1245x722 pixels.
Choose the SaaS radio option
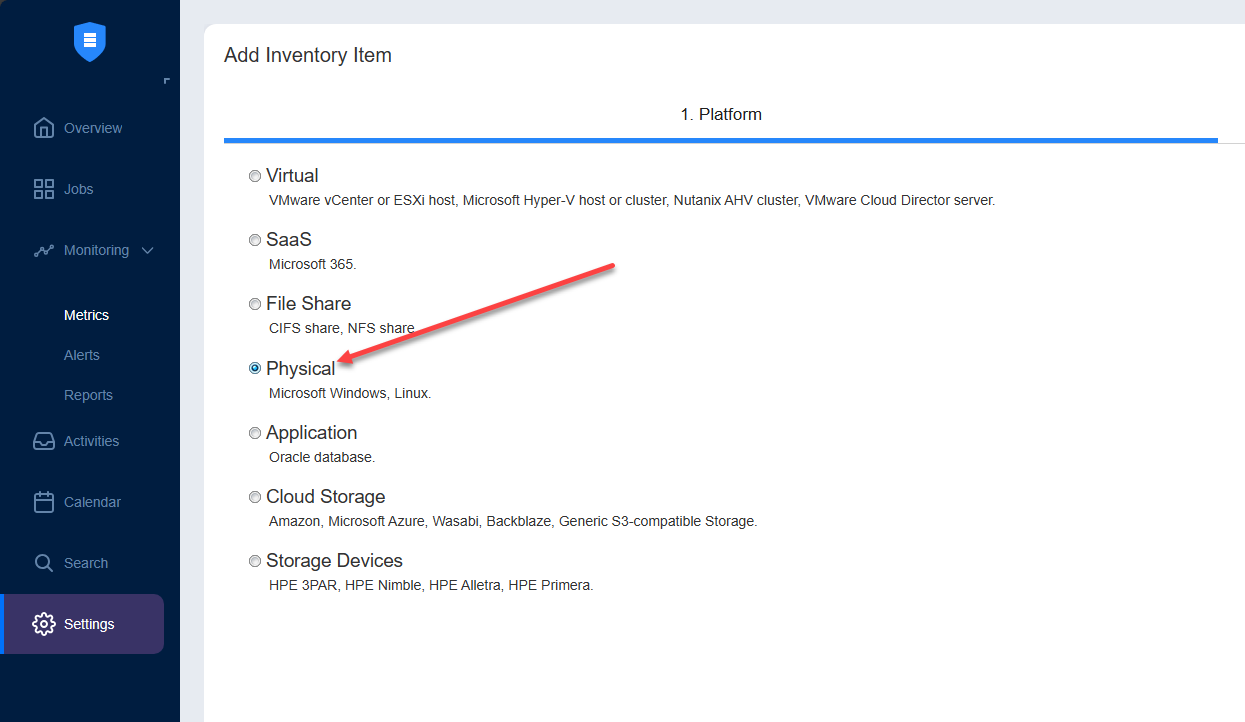tap(255, 240)
